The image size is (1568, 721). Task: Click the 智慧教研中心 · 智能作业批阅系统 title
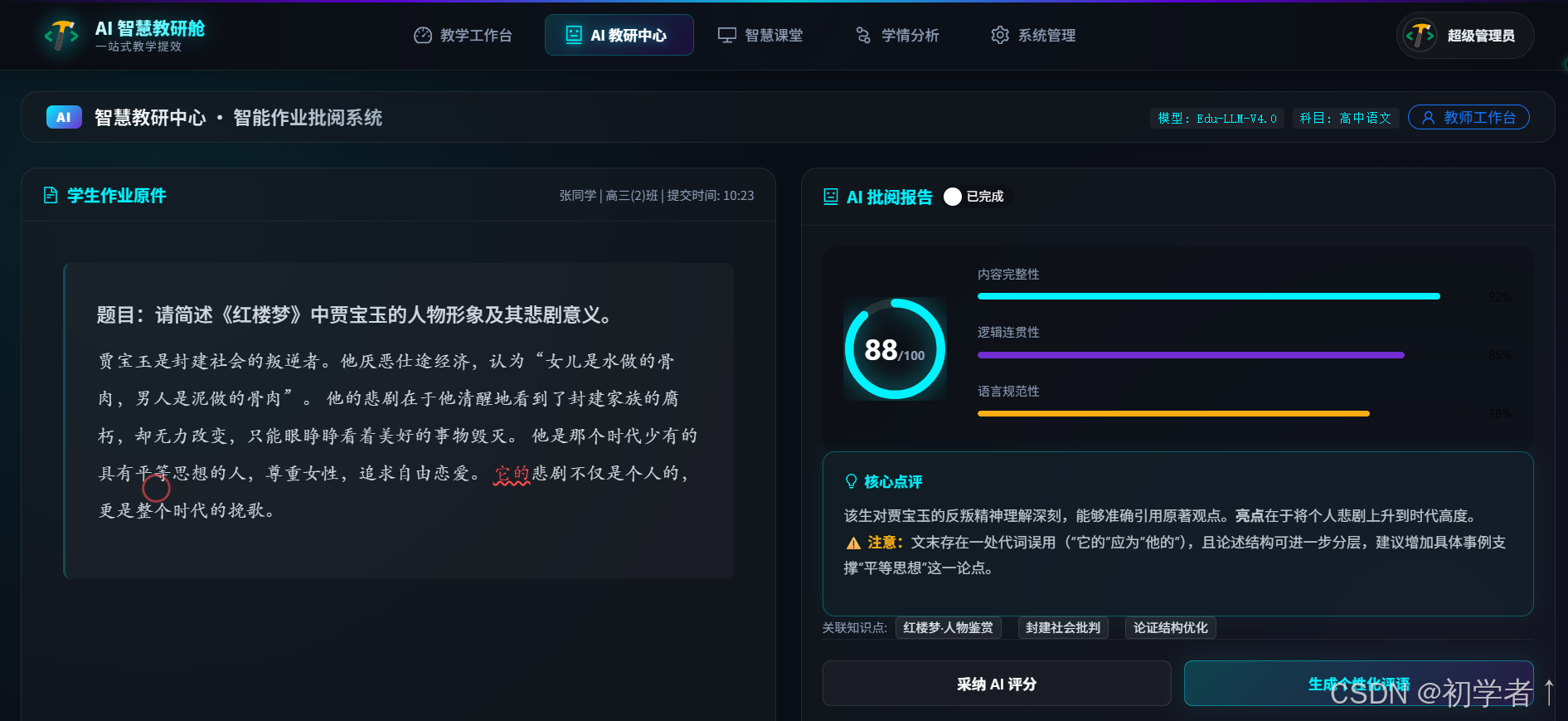[238, 118]
